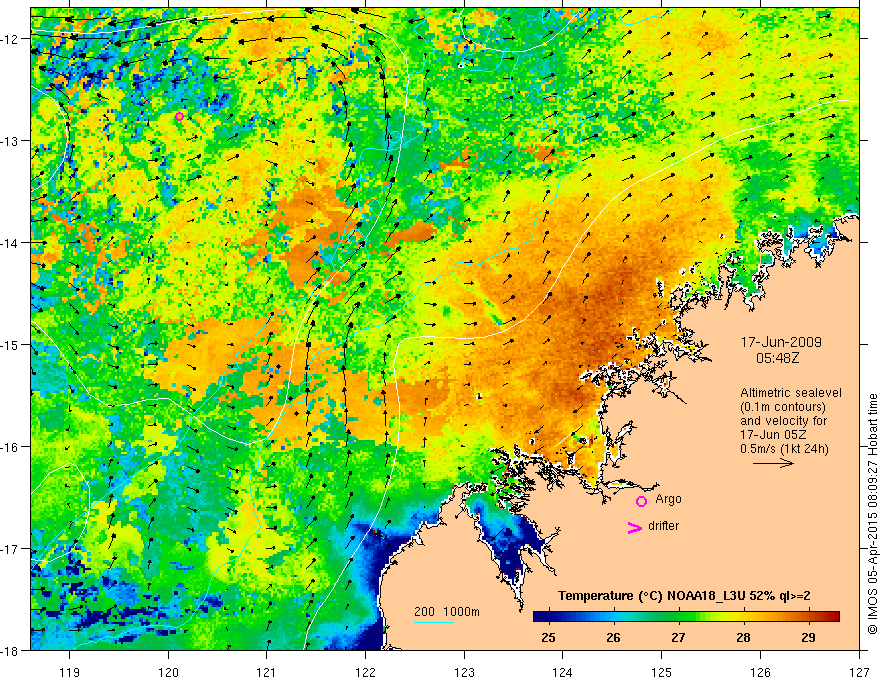880x680 pixels.
Task: Click the latitude axis label -18
Action: tap(10, 650)
